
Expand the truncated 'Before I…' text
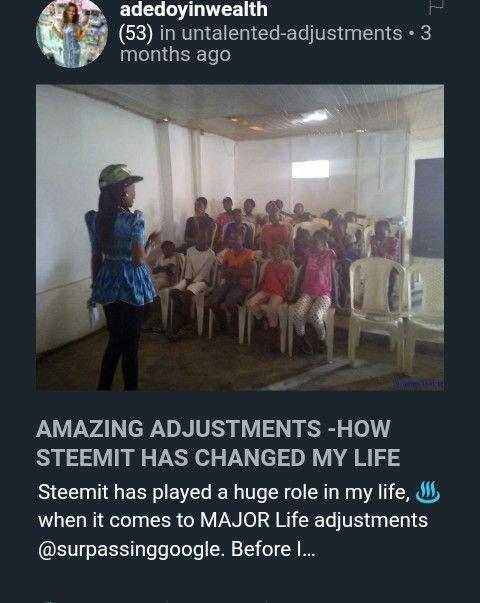point(273,549)
